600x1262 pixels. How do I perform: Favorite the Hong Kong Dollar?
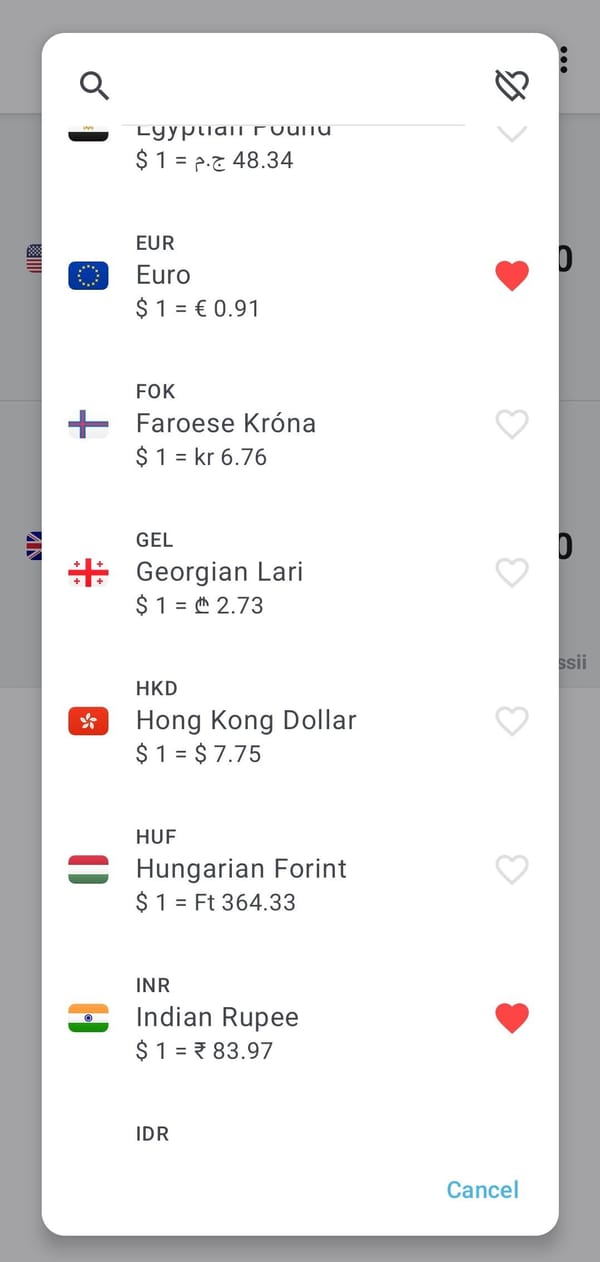[x=512, y=720]
